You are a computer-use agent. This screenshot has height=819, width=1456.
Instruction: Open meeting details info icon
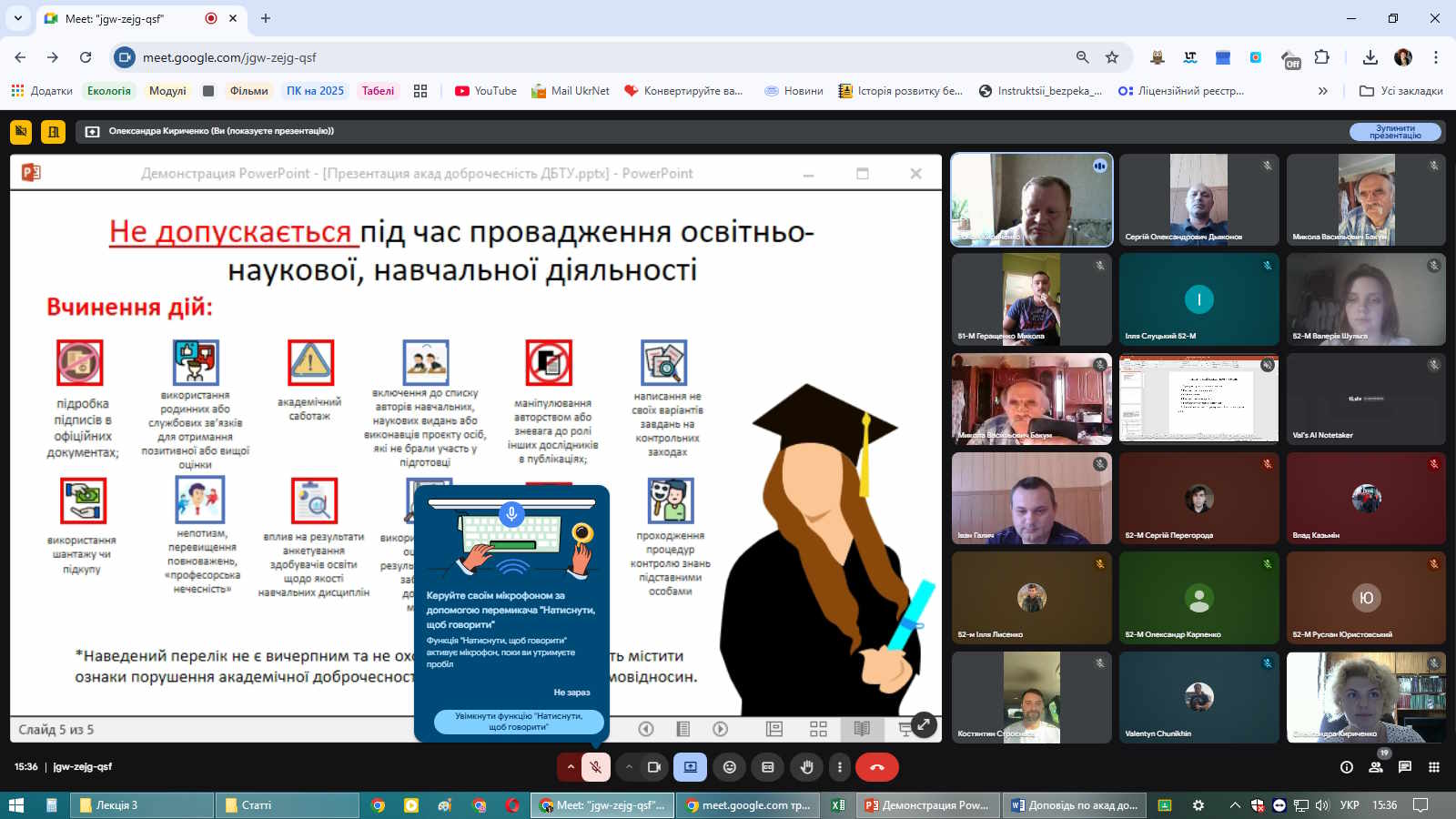click(x=1347, y=767)
